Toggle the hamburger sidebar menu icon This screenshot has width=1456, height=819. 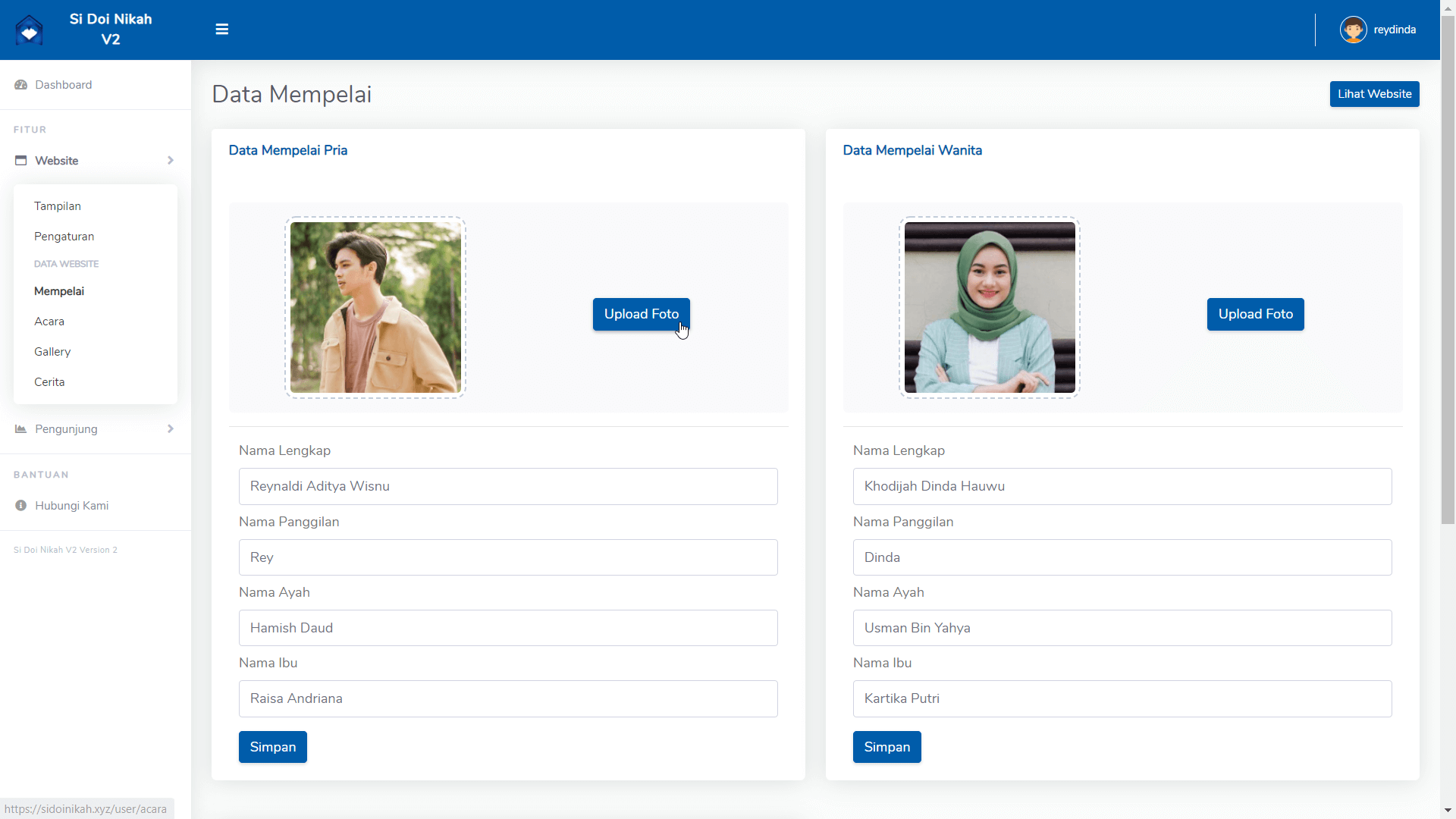(221, 30)
